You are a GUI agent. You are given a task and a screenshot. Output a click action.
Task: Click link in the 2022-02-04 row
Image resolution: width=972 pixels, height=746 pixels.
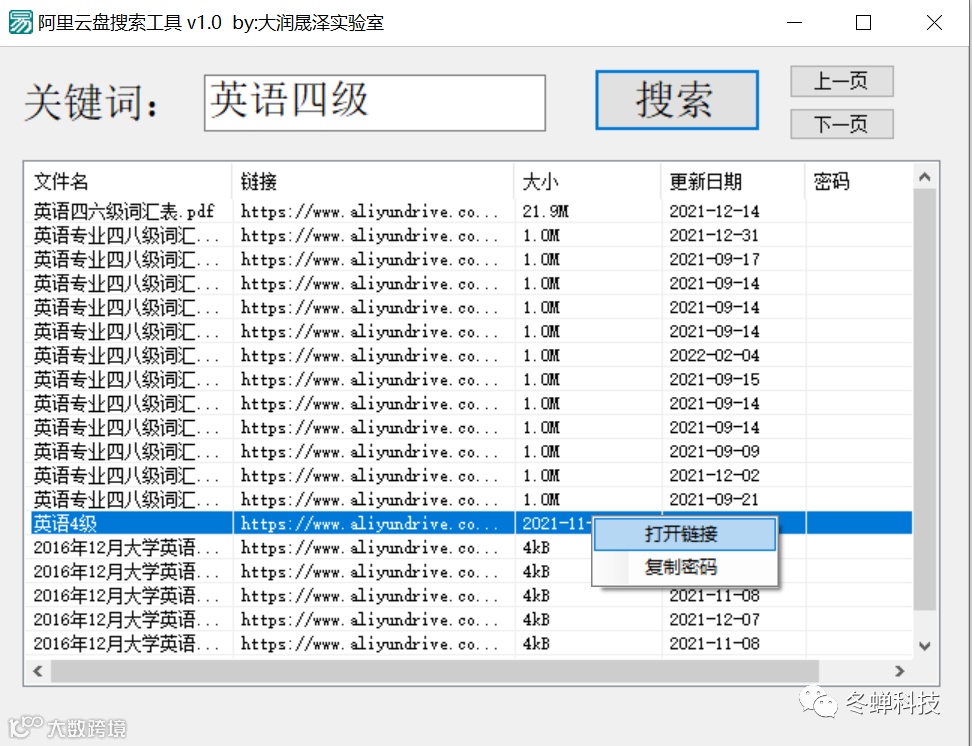(x=369, y=355)
